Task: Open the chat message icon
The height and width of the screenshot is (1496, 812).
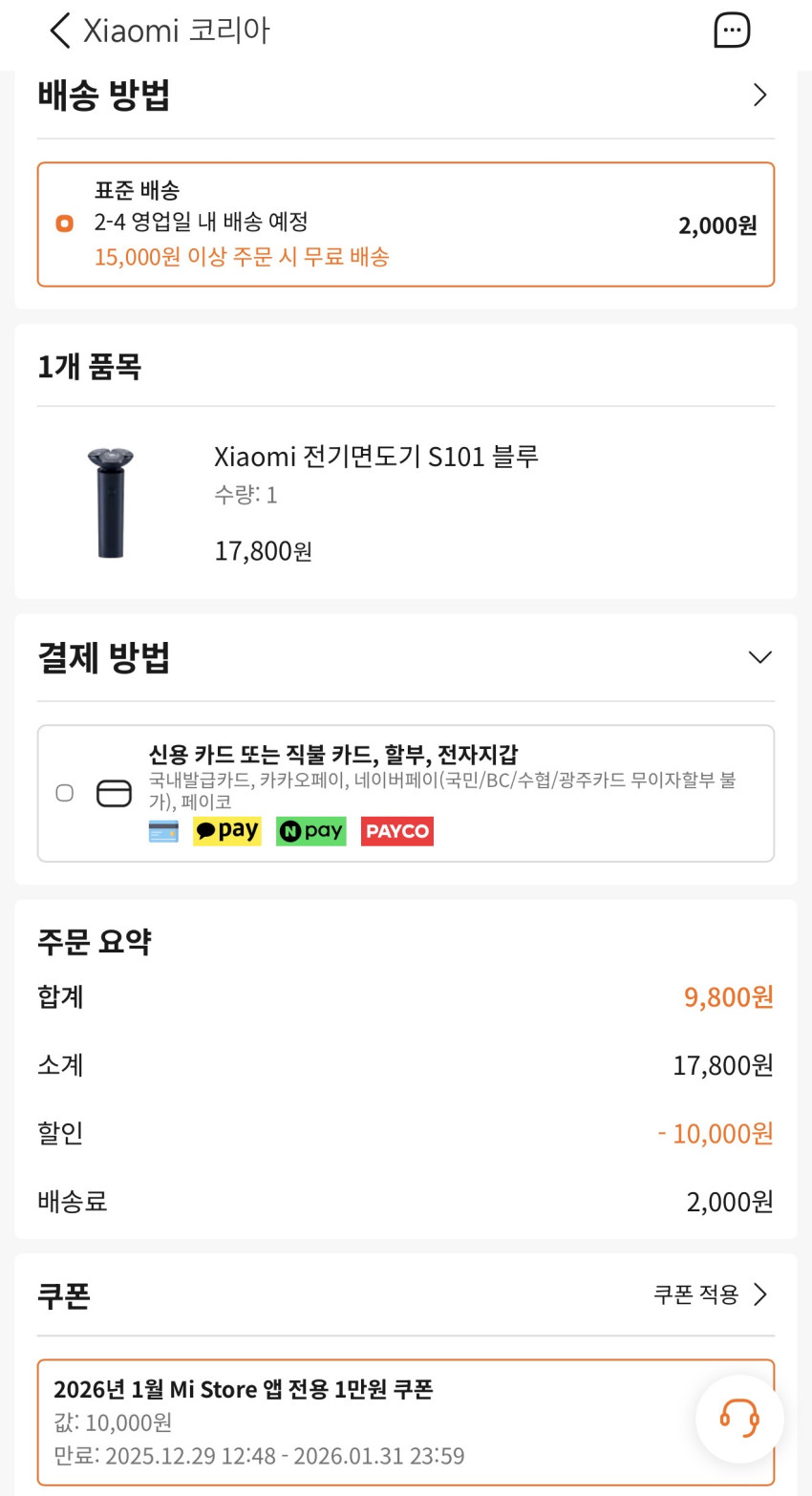Action: point(732,31)
